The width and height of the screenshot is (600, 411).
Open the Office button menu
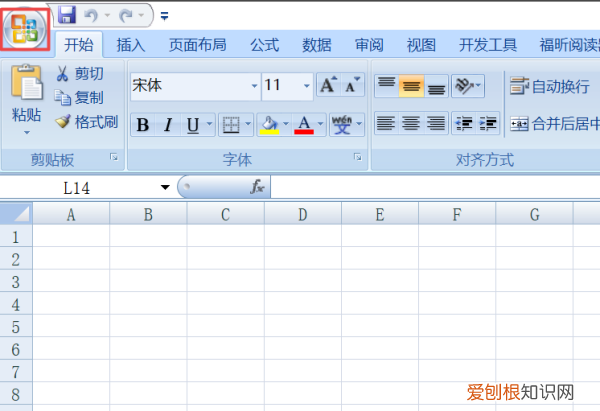25,29
